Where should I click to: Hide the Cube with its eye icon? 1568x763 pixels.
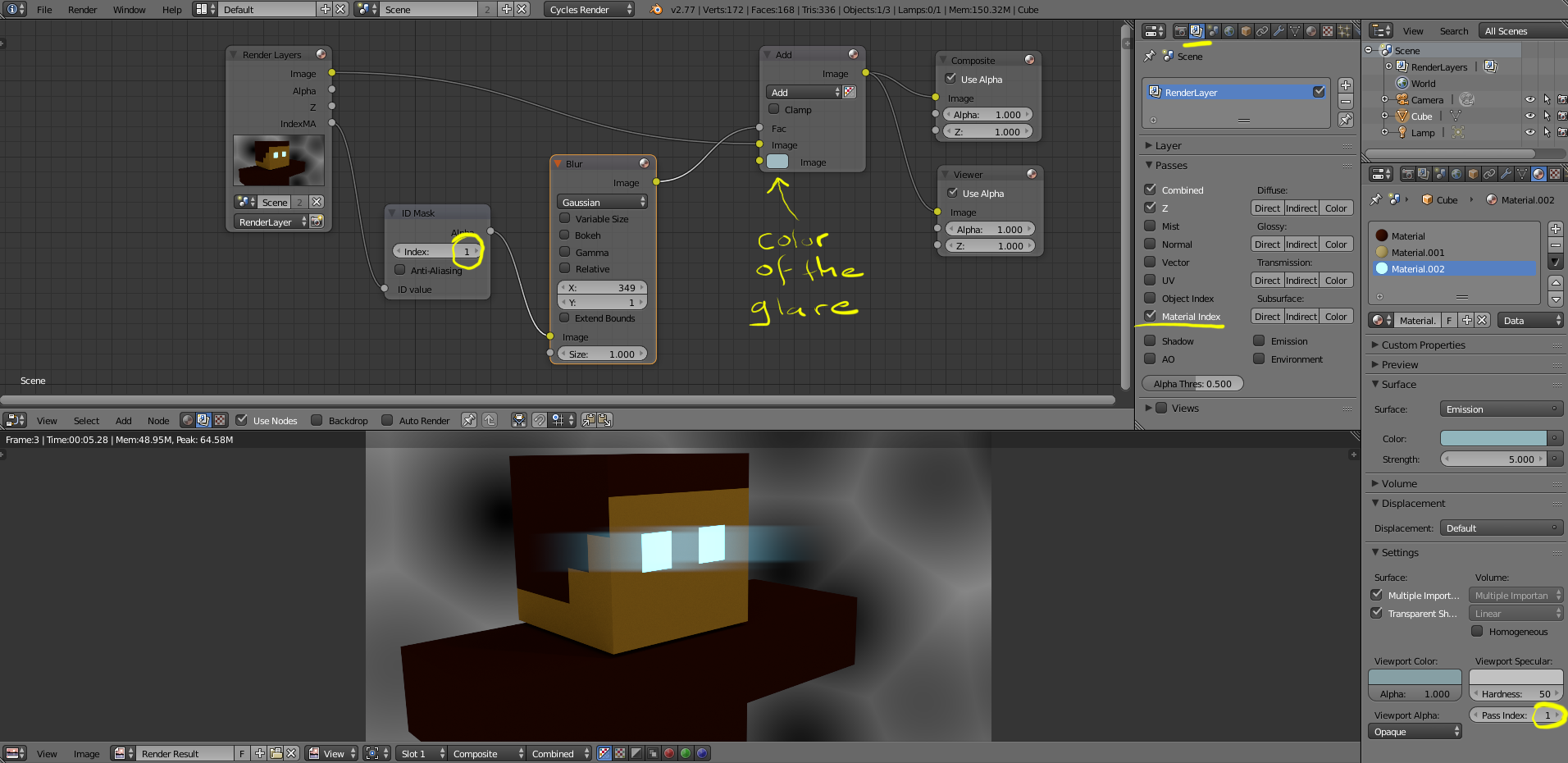point(1529,116)
